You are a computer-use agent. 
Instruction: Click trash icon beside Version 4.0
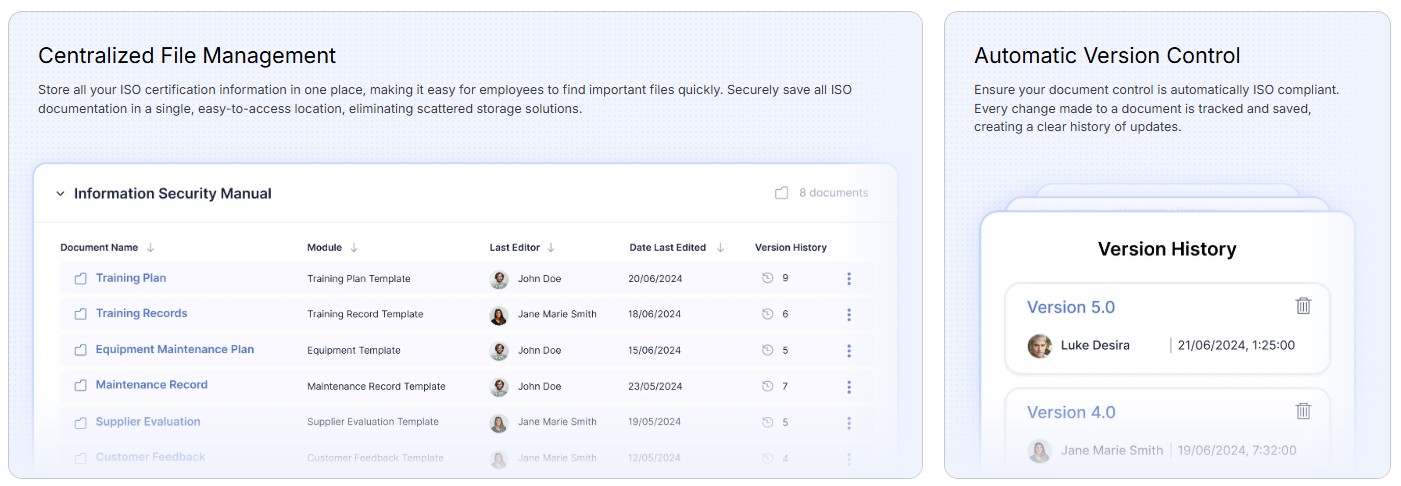pos(1303,411)
